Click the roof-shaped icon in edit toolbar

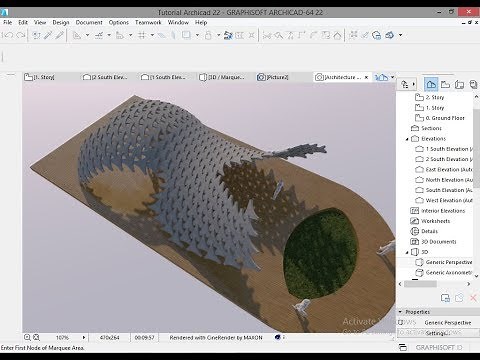pyautogui.click(x=337, y=35)
